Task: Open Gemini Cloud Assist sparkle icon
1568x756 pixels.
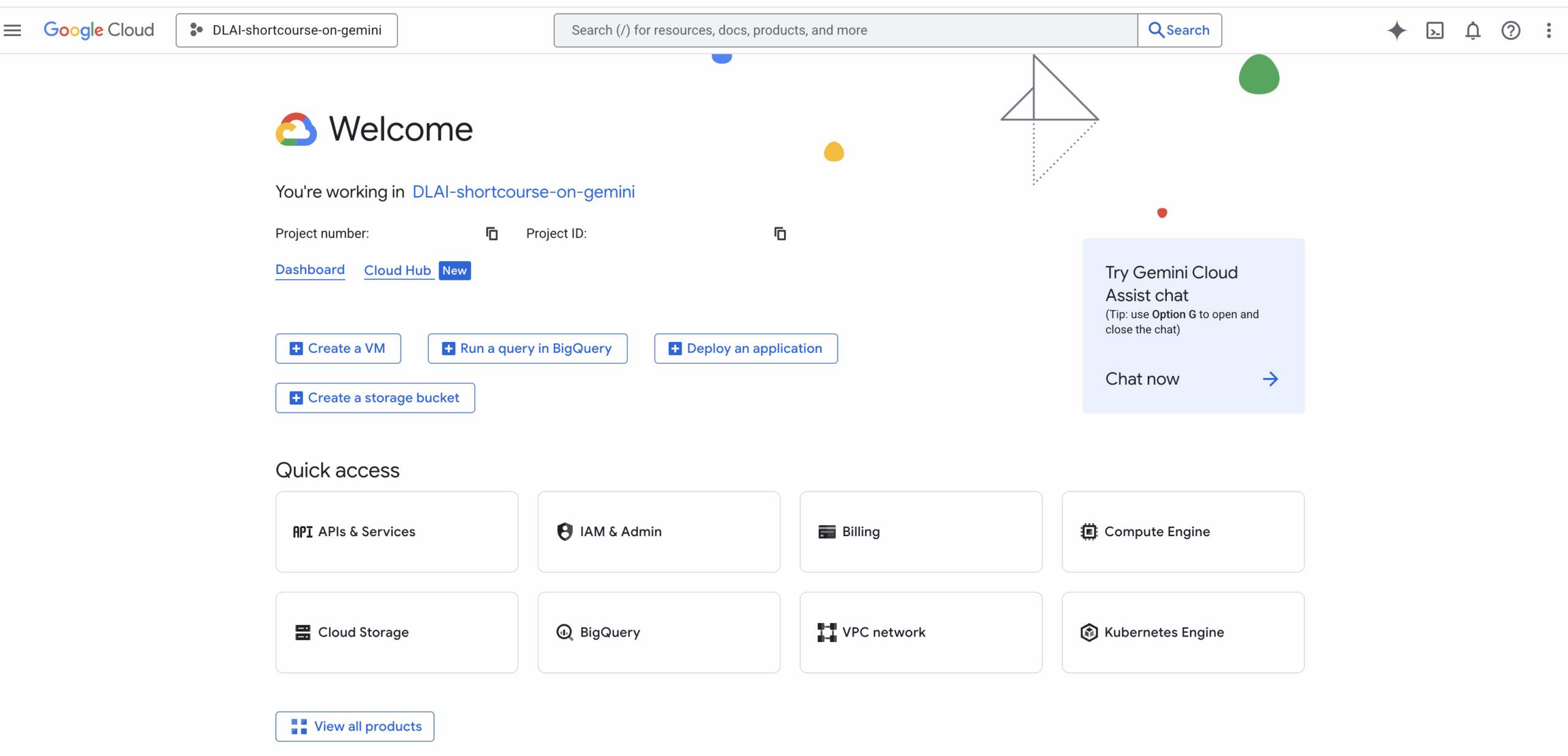Action: 1396,30
